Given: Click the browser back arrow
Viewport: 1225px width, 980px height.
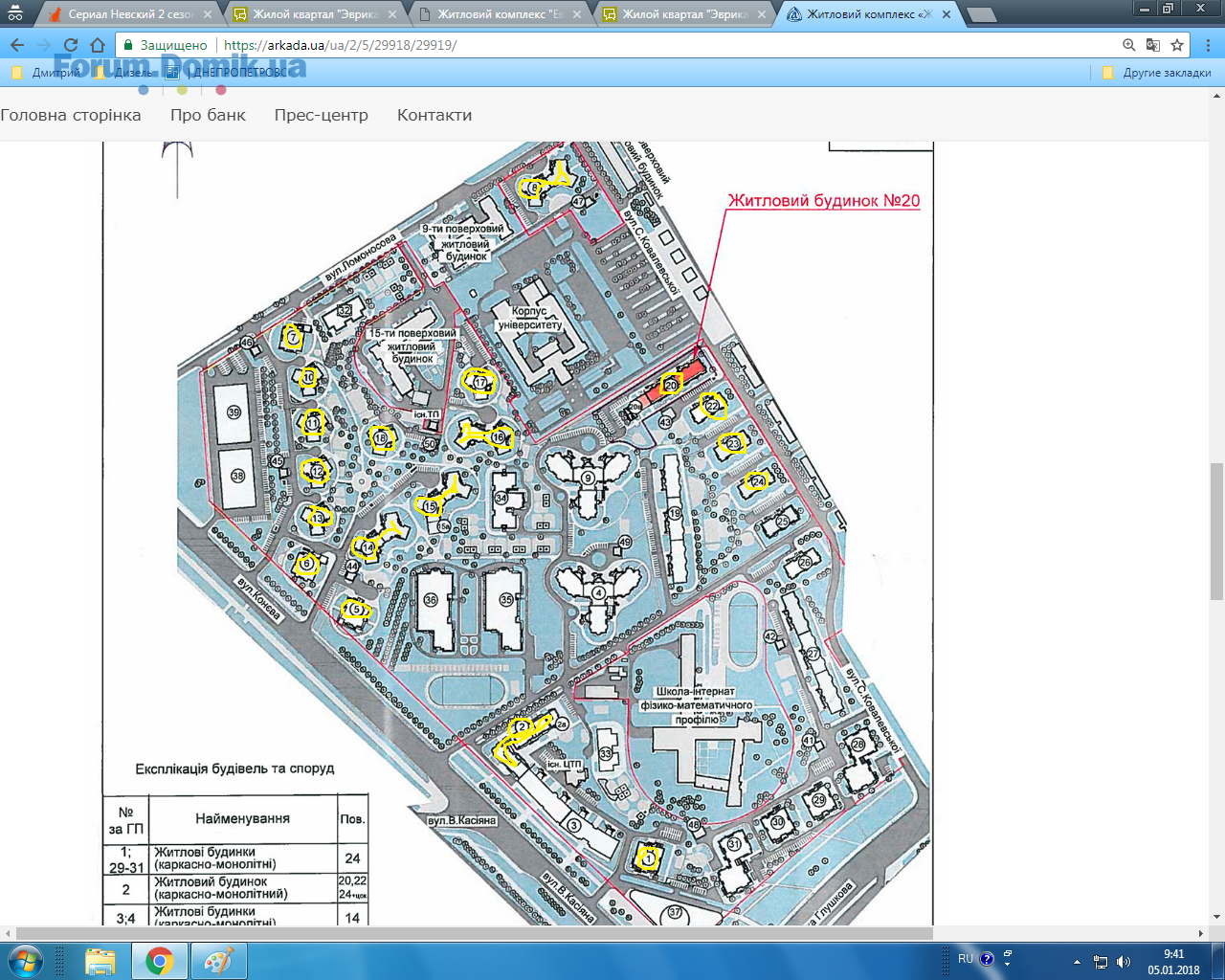Looking at the screenshot, I should [x=17, y=45].
